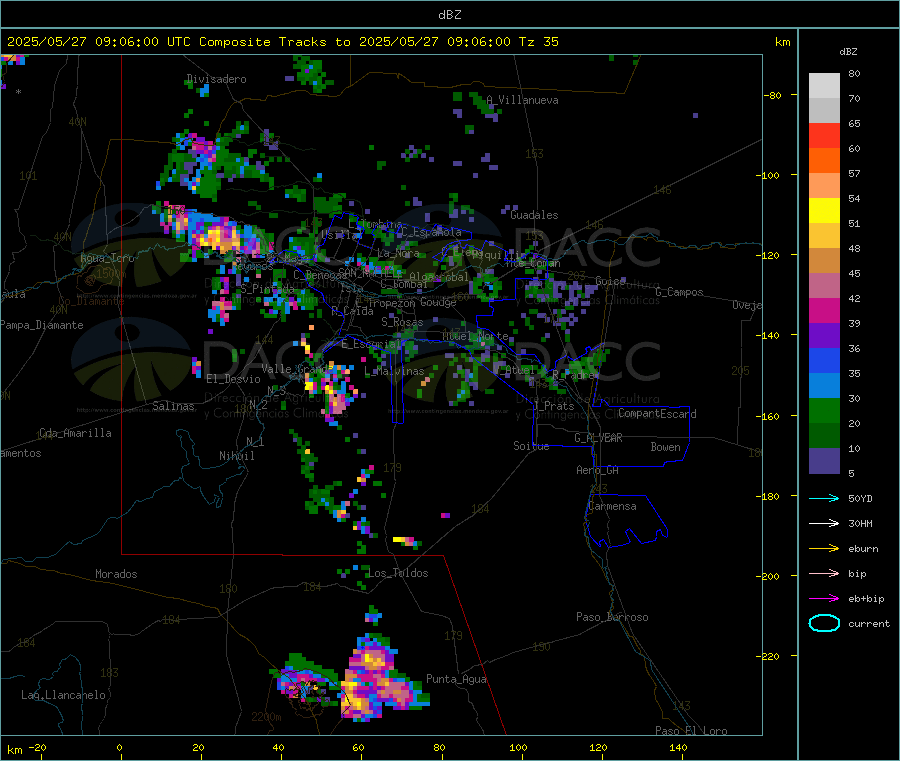Click the 'L_Malvinas' map label
900x761 pixels.
pos(394,372)
